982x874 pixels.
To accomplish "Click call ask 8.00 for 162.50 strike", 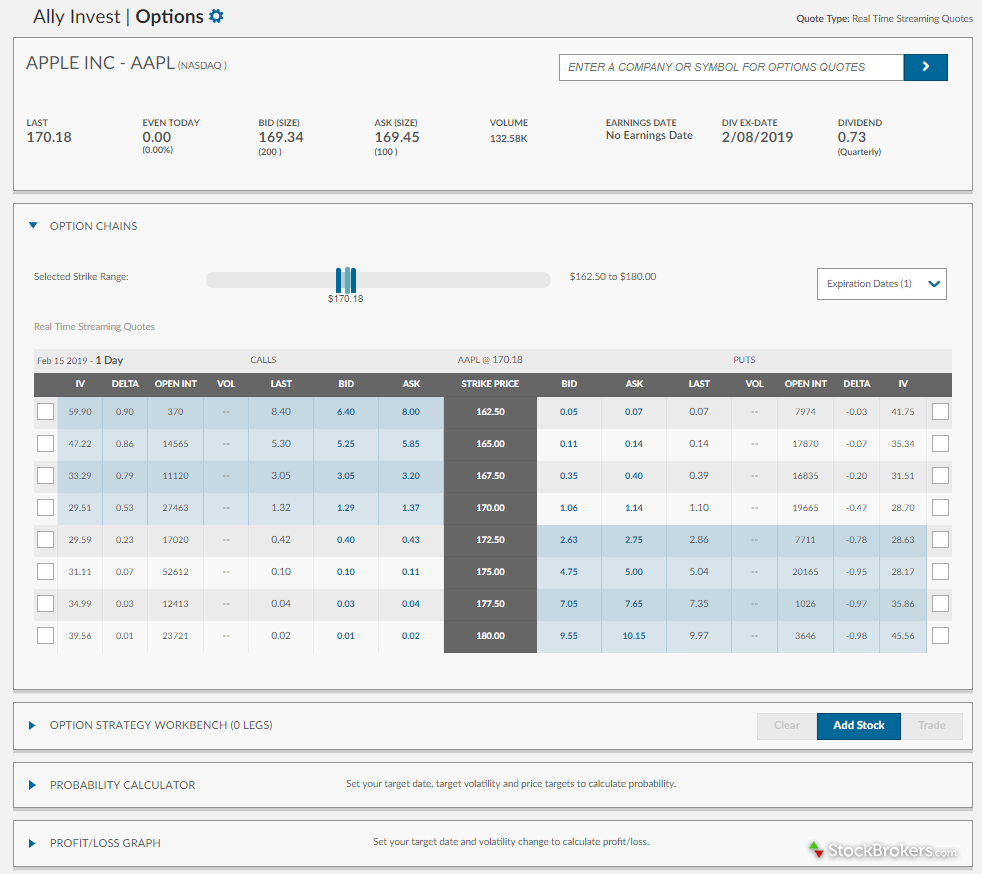I will 411,411.
